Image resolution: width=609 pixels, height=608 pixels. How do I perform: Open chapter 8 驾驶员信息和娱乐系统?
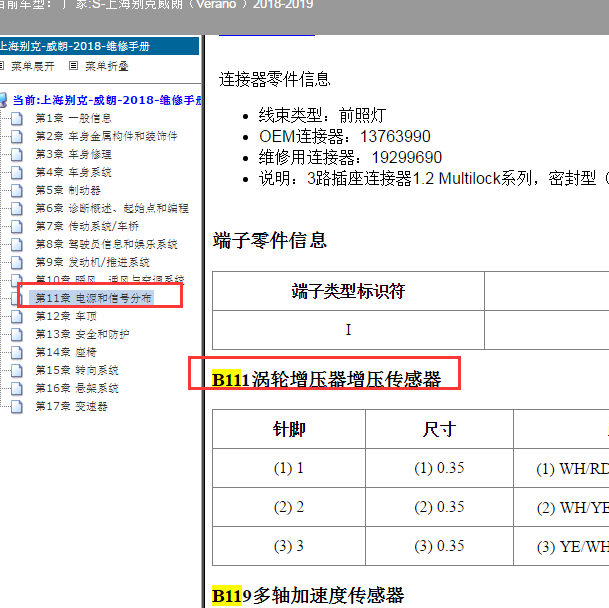pyautogui.click(x=106, y=244)
